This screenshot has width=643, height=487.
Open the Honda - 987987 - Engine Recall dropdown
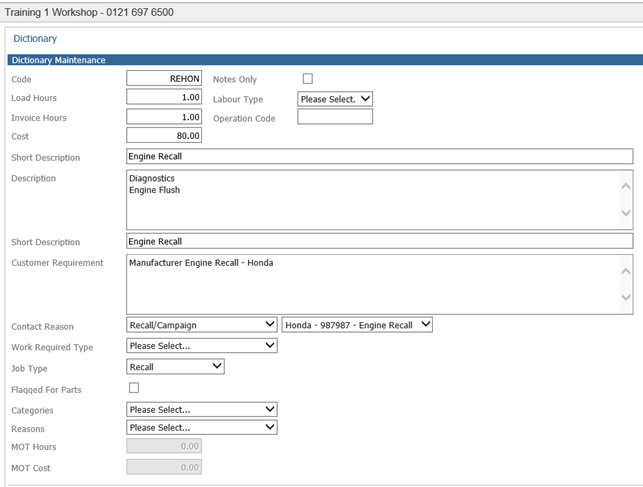click(x=357, y=325)
